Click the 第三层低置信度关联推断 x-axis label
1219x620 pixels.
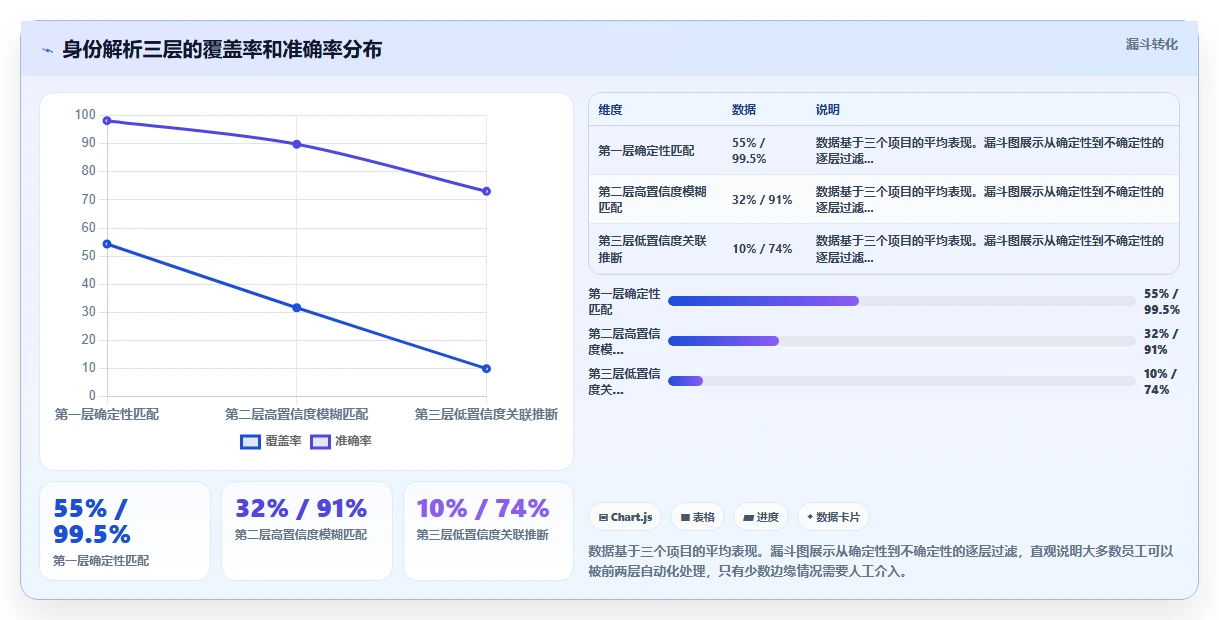click(x=486, y=414)
